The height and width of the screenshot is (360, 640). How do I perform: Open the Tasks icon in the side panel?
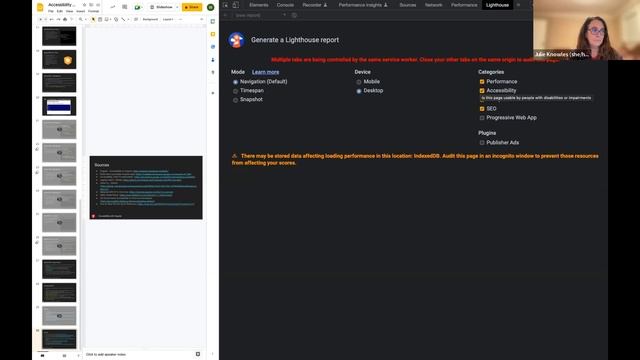(x=213, y=47)
